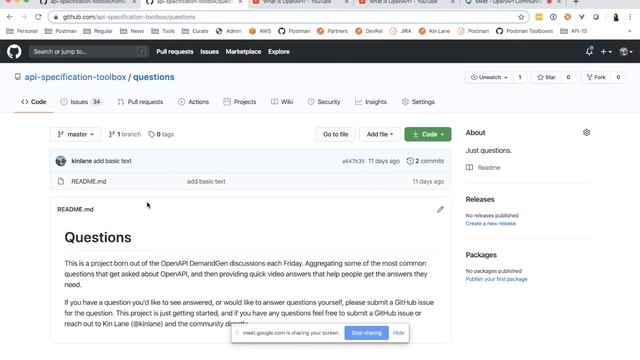Open the API-10 bookmarks folder

pos(574,31)
